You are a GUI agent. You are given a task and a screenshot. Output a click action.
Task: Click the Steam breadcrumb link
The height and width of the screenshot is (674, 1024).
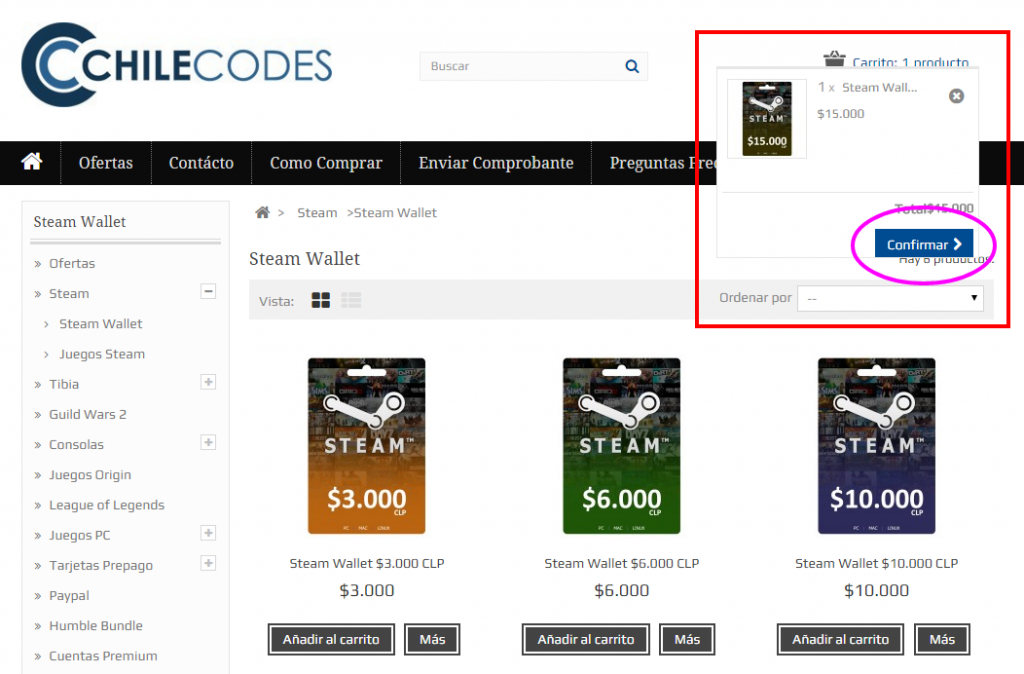(317, 212)
